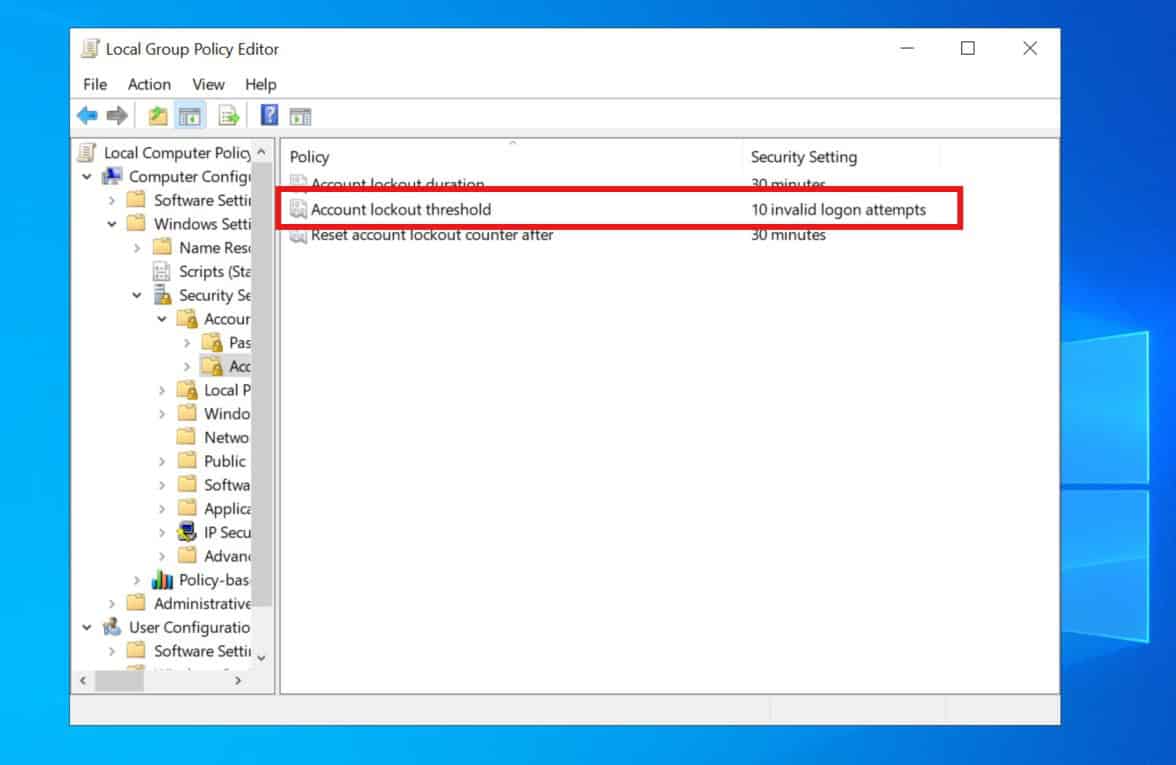Collapse the User Configuration node

coord(87,628)
